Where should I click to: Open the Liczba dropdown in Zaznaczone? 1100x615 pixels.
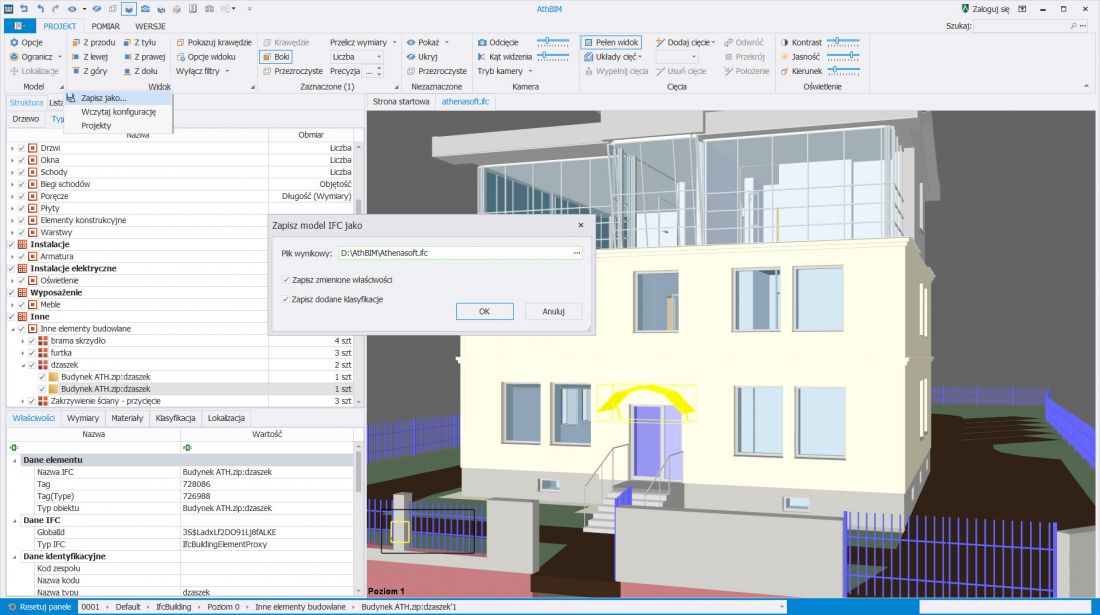coord(357,57)
